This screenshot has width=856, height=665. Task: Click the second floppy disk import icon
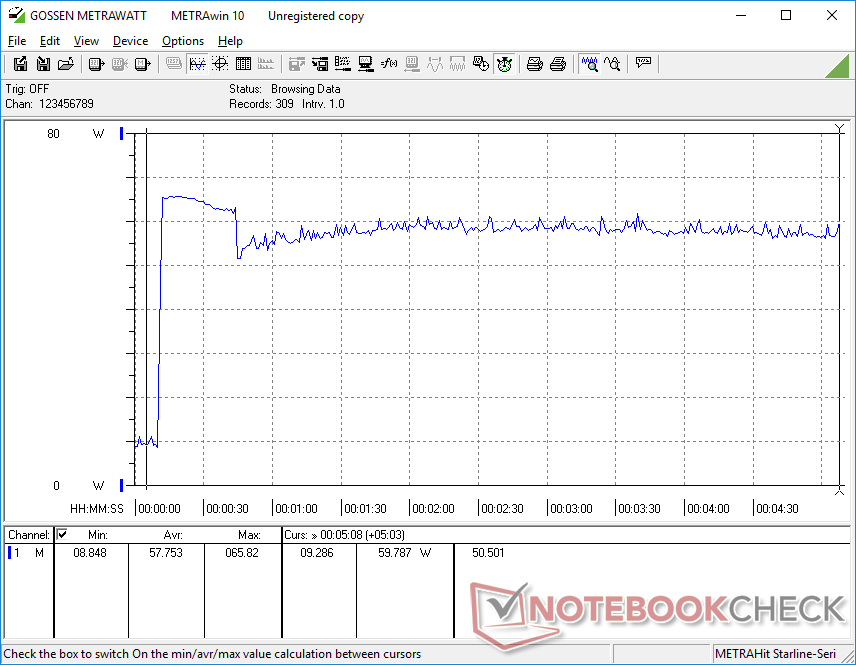tap(43, 64)
